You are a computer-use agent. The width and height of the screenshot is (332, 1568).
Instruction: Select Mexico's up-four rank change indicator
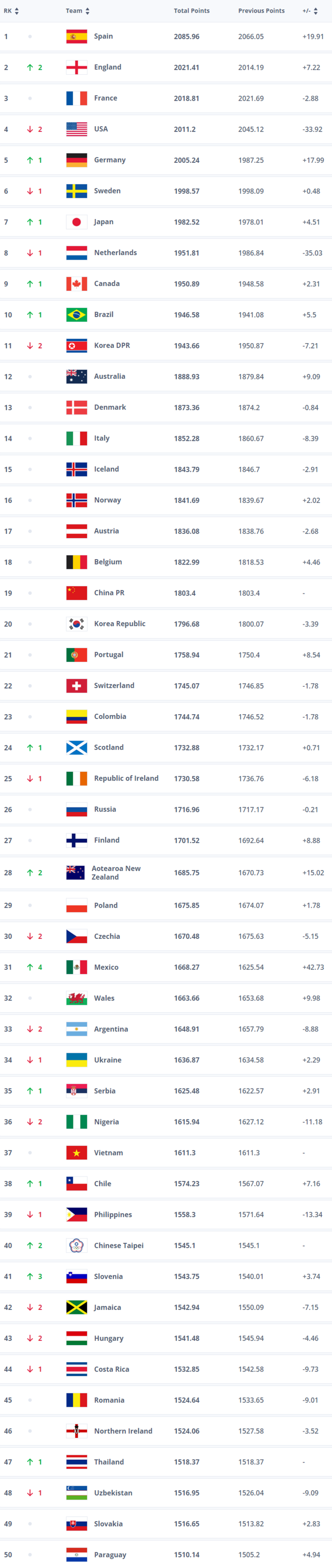point(34,967)
